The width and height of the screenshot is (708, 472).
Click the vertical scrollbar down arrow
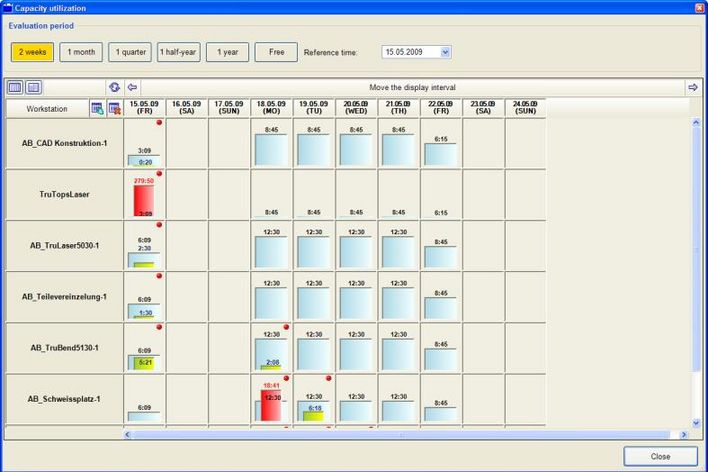[x=696, y=423]
